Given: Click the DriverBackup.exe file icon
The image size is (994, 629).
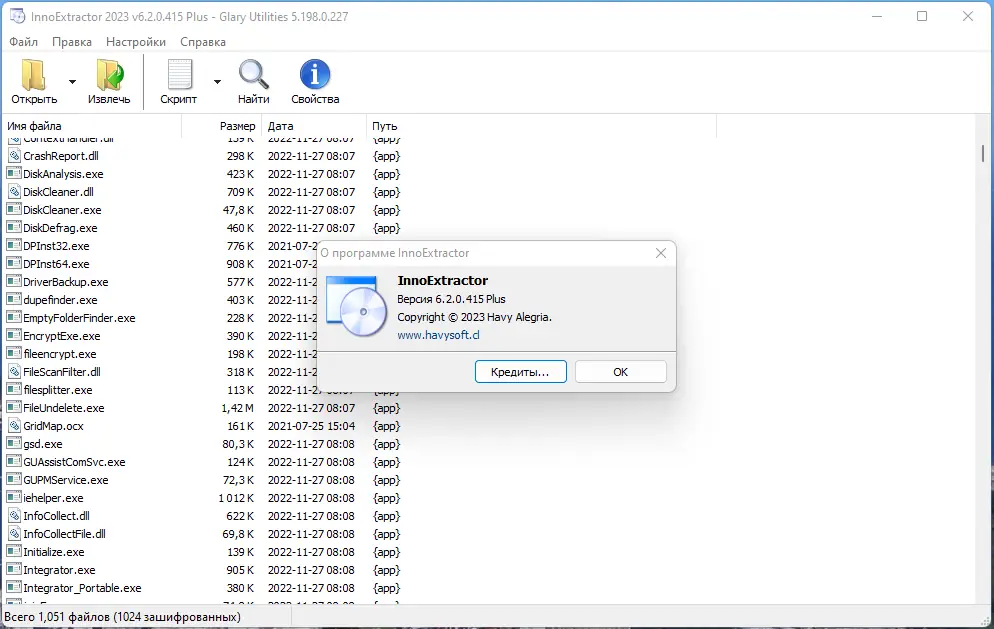Looking at the screenshot, I should tap(14, 282).
